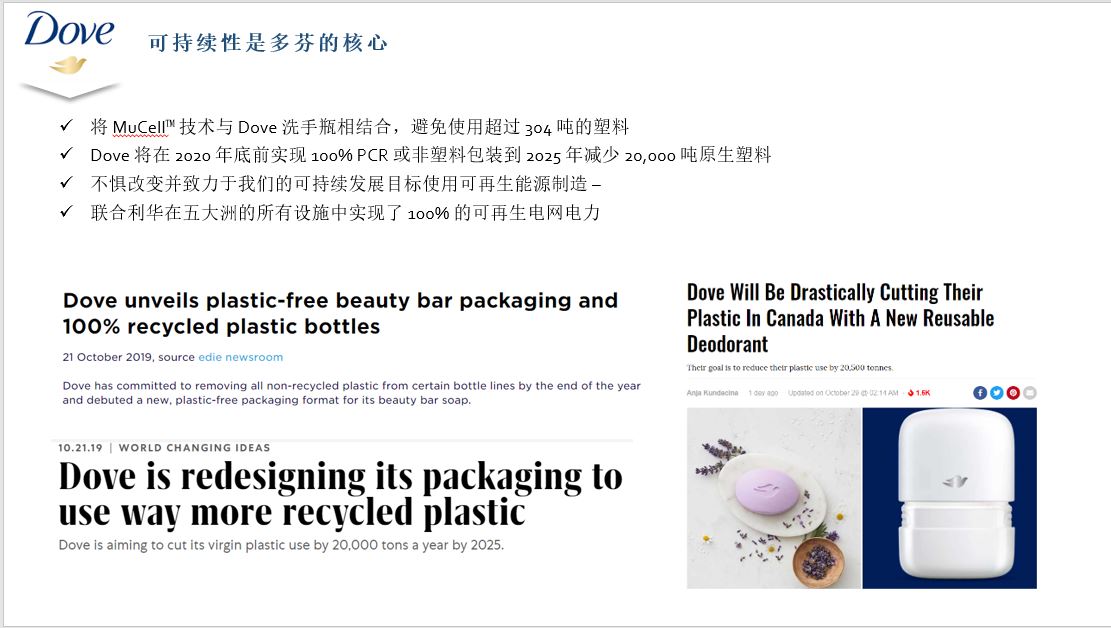Click the golden dove bird emblem

click(x=68, y=65)
